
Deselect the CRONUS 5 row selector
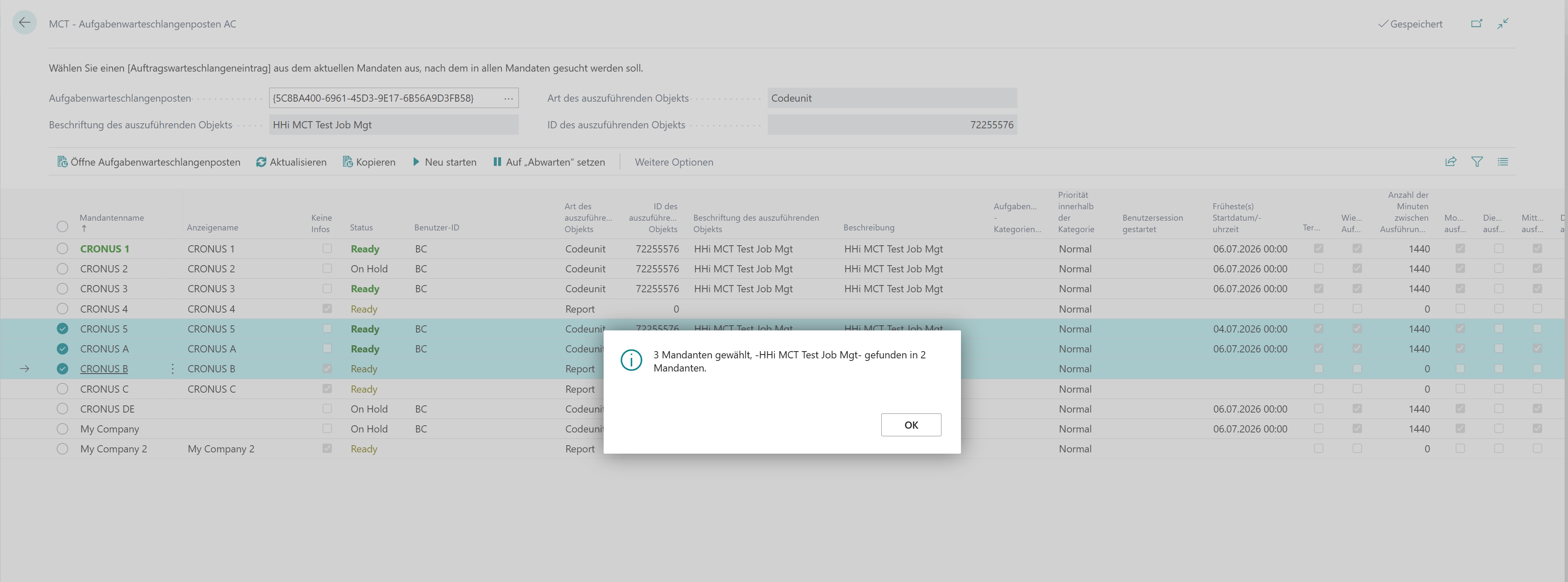[x=62, y=329]
